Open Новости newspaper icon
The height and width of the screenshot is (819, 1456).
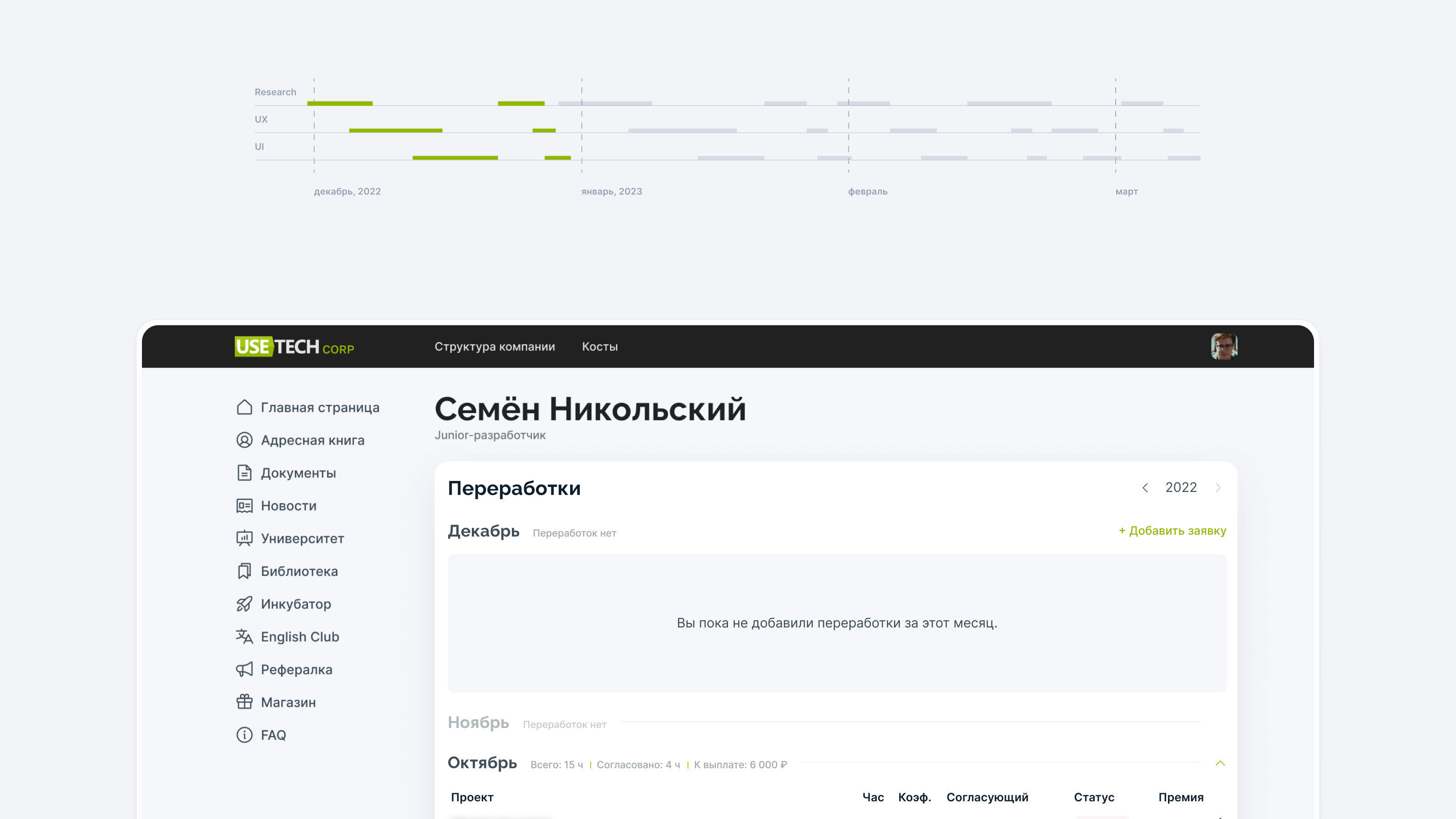(244, 506)
